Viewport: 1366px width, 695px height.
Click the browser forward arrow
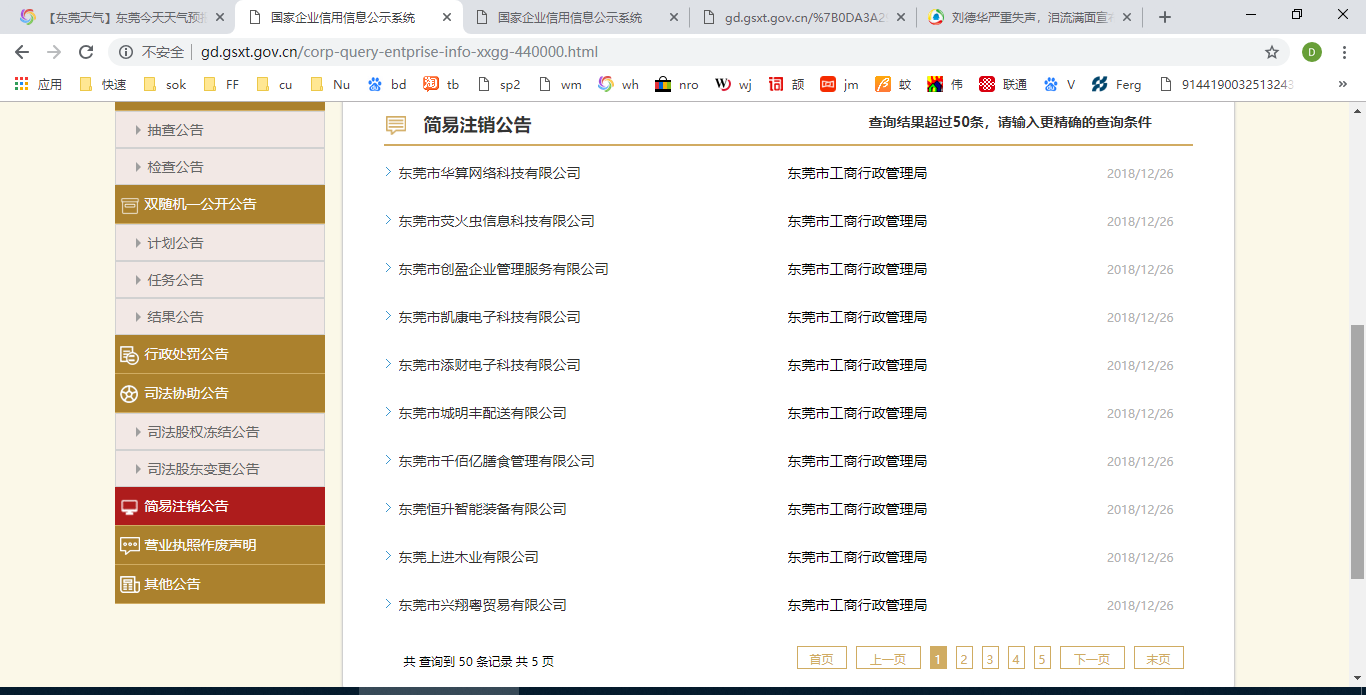(54, 52)
